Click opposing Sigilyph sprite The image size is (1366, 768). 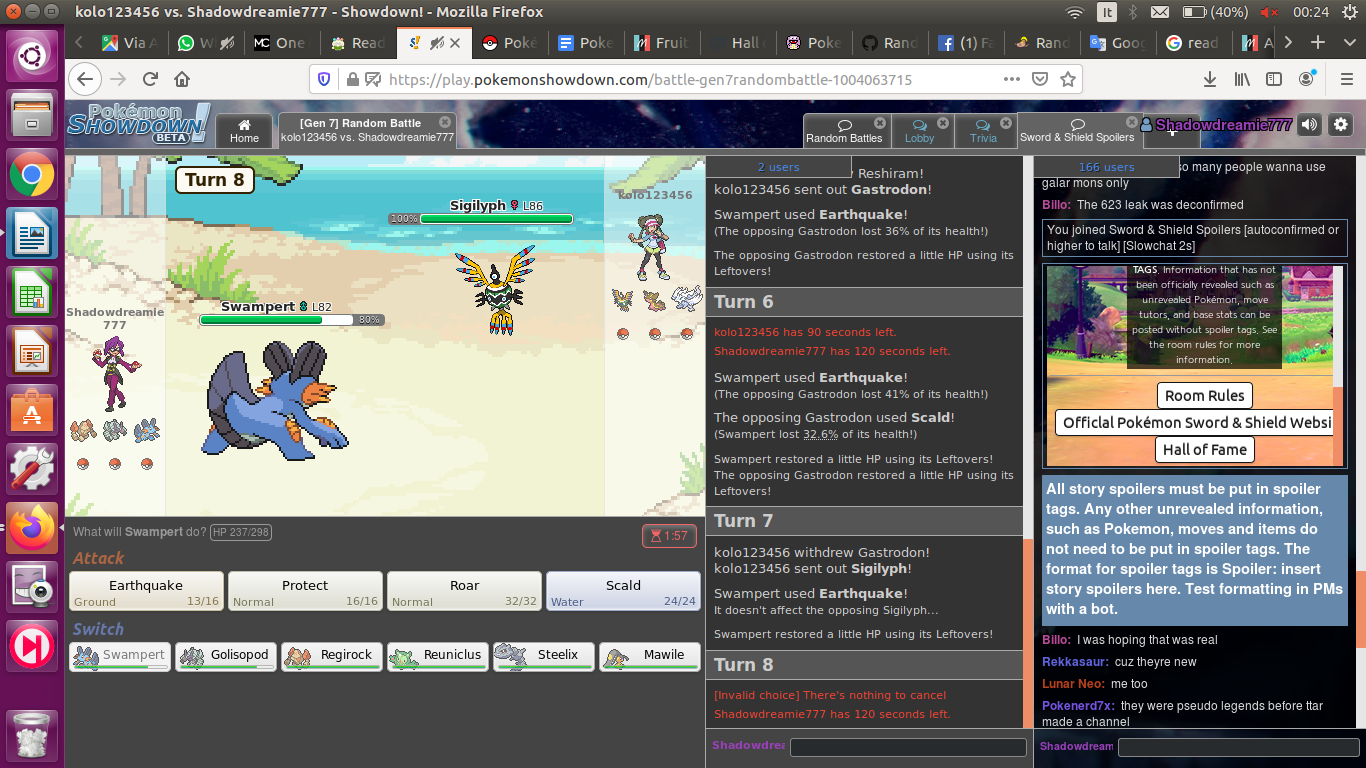click(495, 289)
